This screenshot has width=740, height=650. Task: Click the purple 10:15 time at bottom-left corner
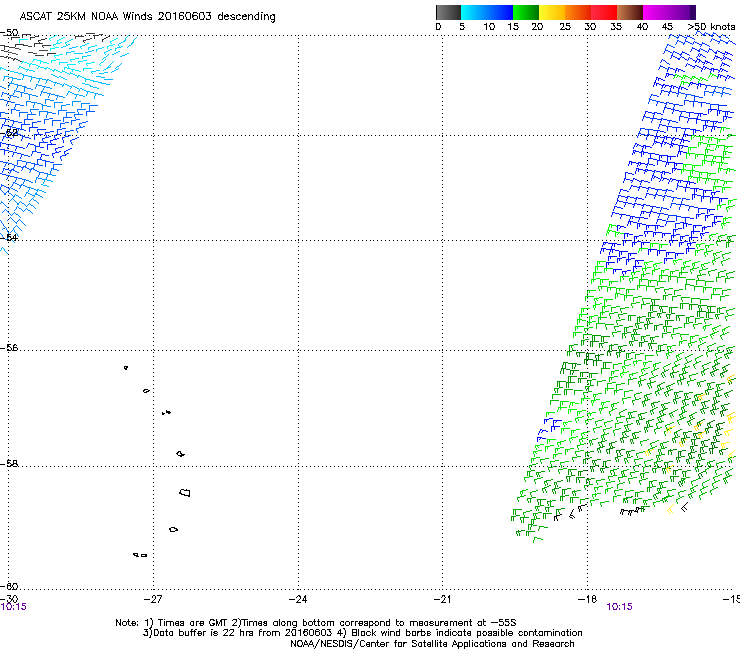tap(13, 607)
